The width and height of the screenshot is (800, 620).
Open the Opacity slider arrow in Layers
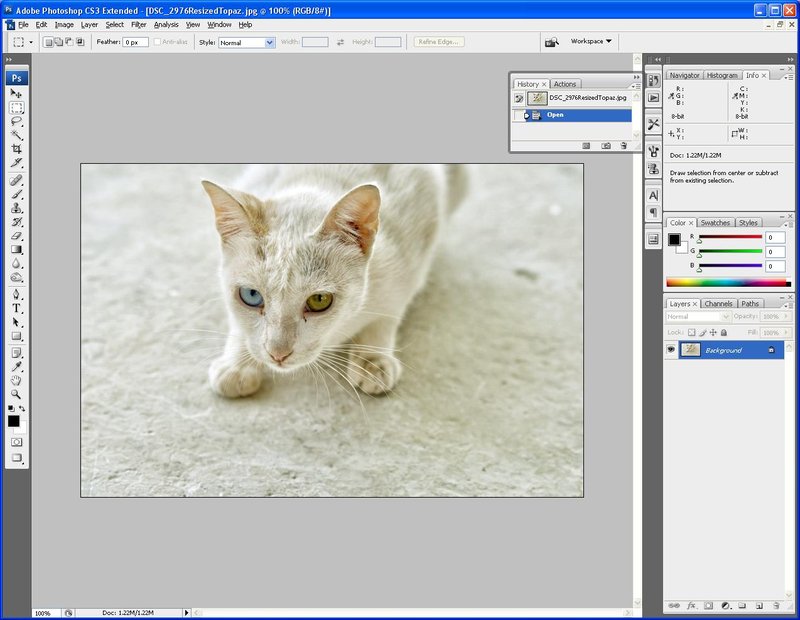(786, 316)
